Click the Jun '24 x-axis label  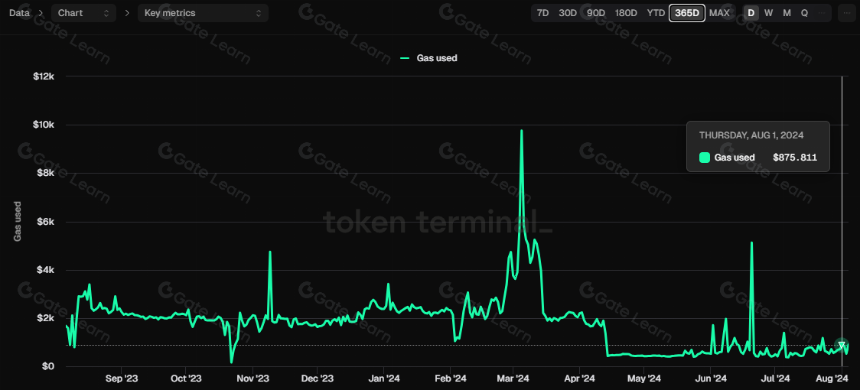[711, 378]
